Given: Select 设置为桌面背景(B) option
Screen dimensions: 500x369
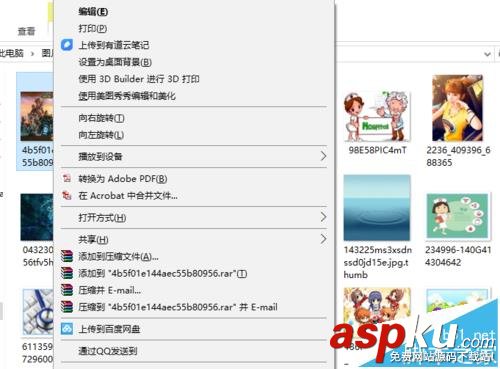Looking at the screenshot, I should (115, 62).
